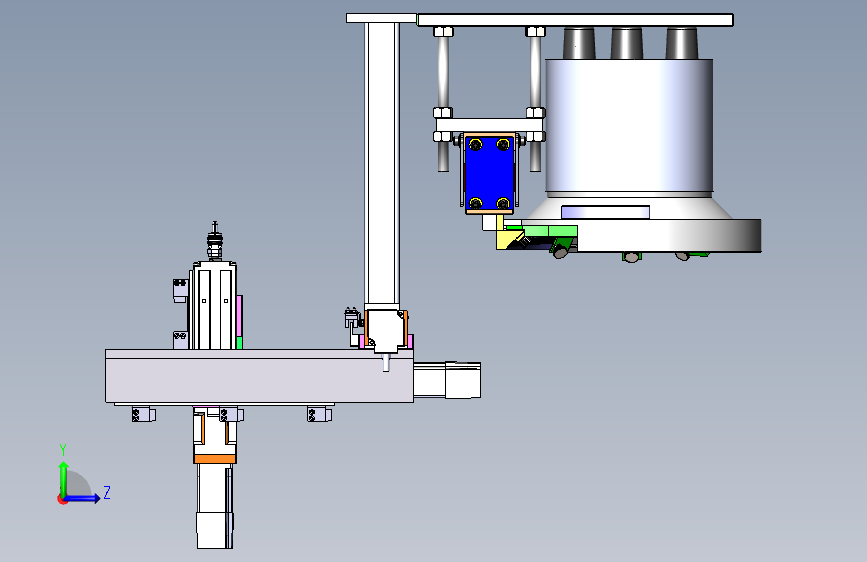Select the motor at the beam's right end

point(447,380)
